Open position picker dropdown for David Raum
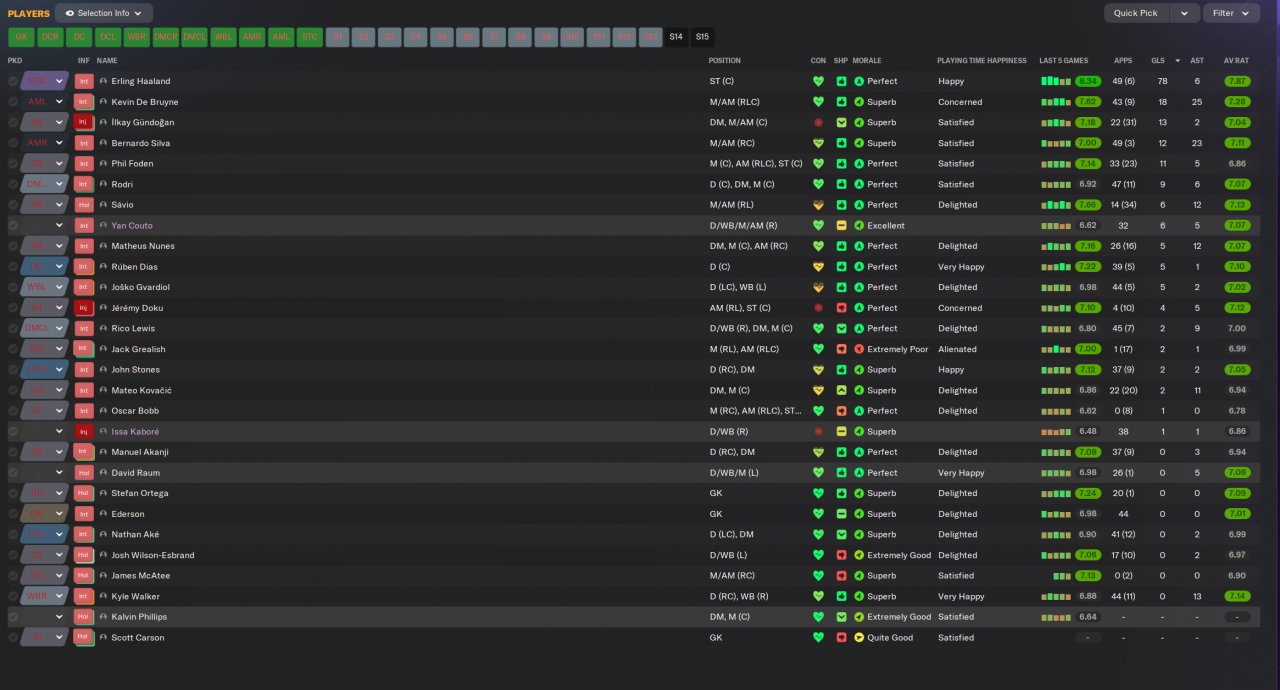The height and width of the screenshot is (690, 1280). [59, 472]
